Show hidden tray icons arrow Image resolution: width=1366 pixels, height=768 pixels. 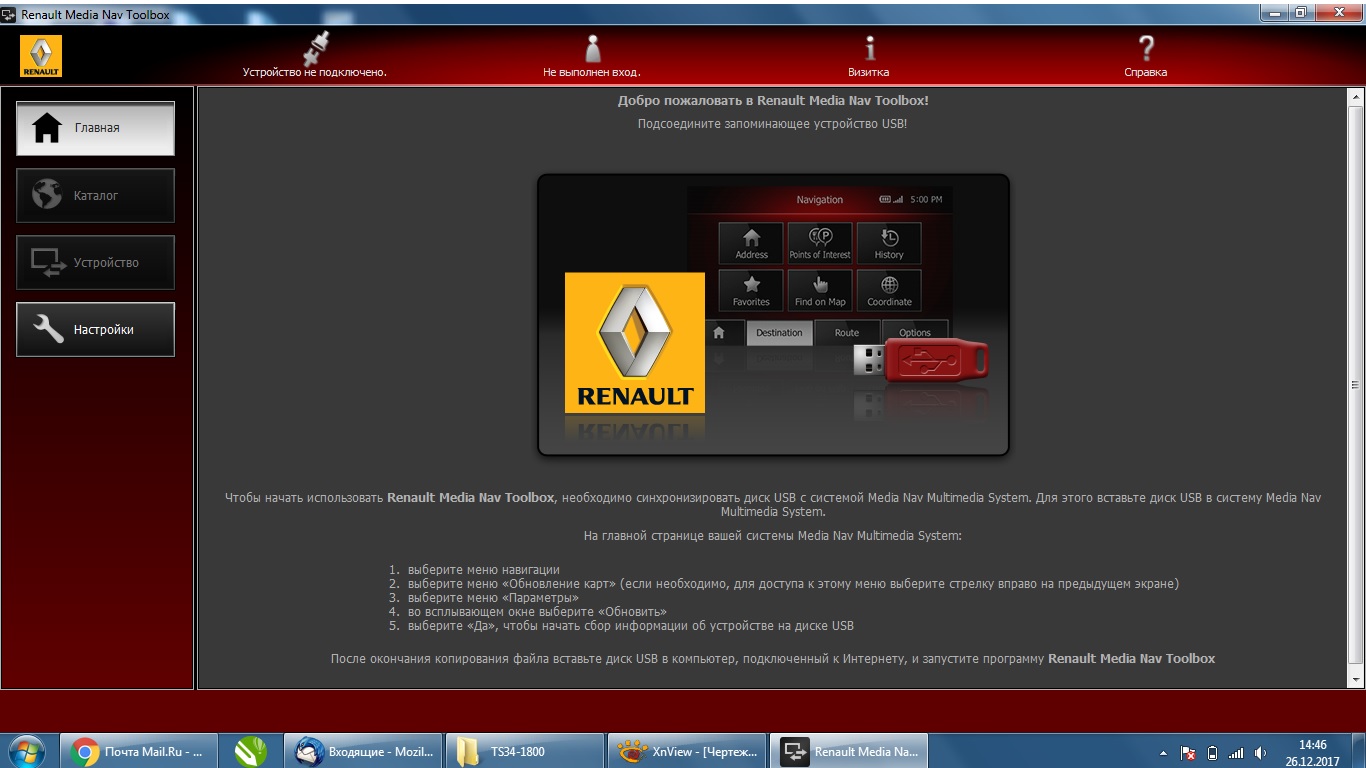click(x=1163, y=753)
